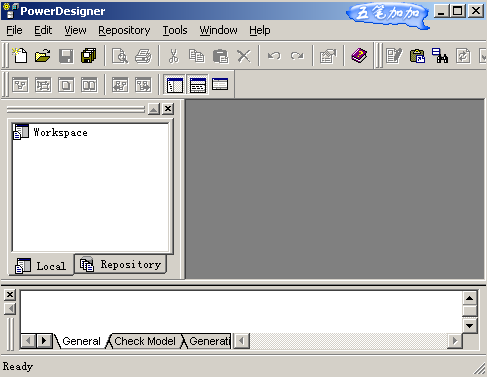Collapse browser panel with up-arrow button

(x=154, y=109)
